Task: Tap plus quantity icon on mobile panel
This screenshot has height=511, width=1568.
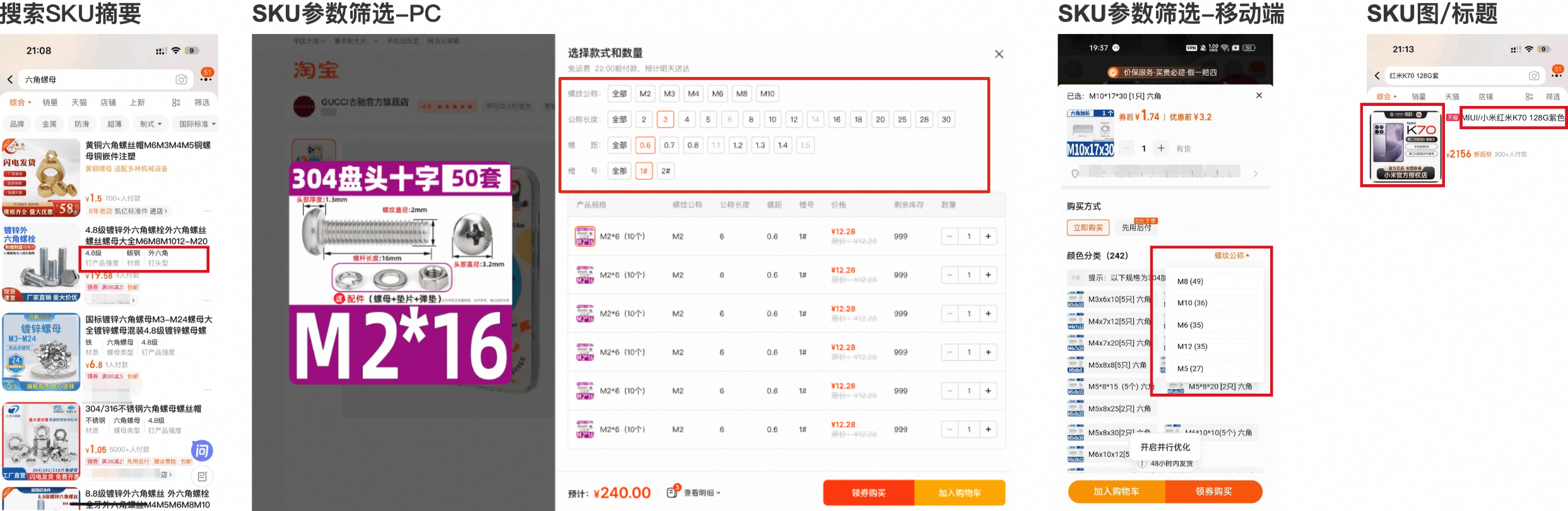Action: [x=1161, y=148]
